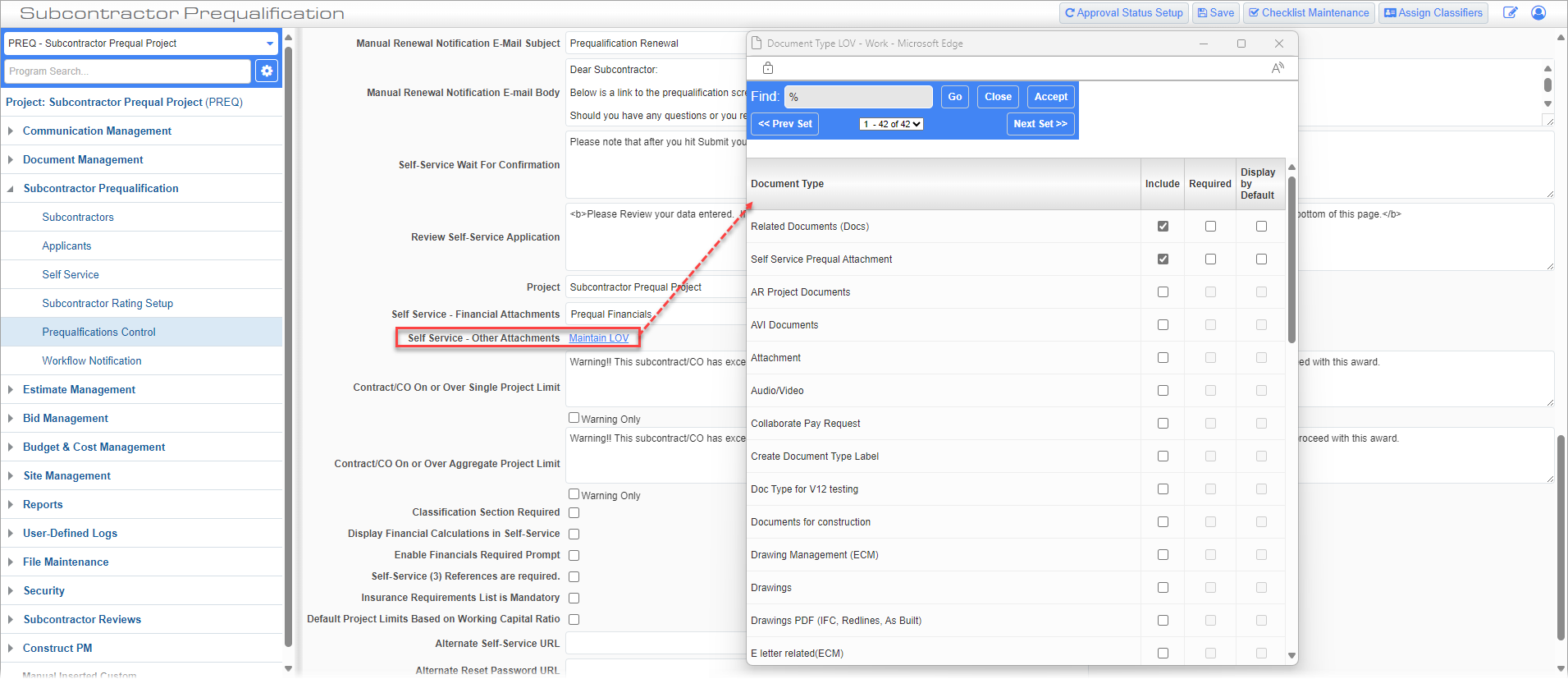Uncheck Include for Related Documents (Docs)
Viewport: 1568px width, 679px height.
[x=1163, y=227]
